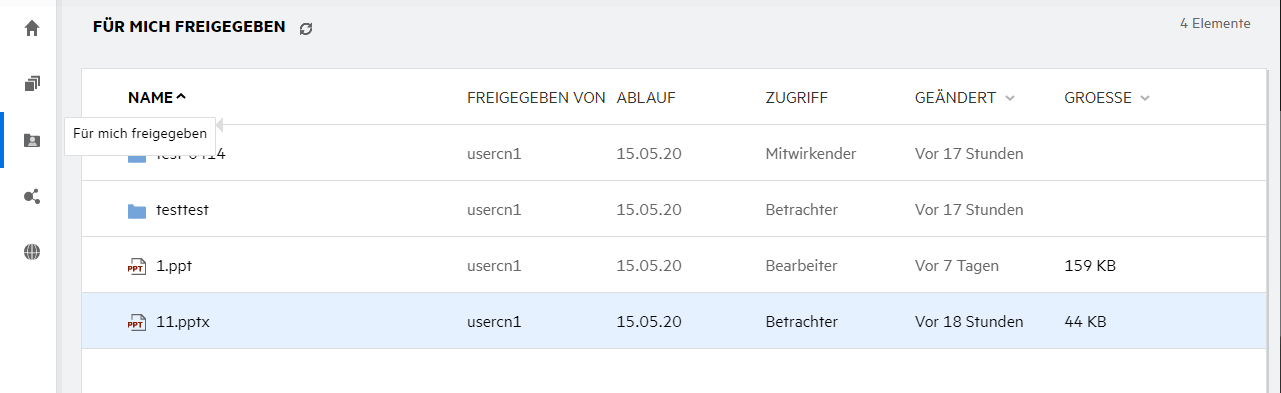The width and height of the screenshot is (1281, 393).
Task: Toggle Name column sort arrow
Action: [x=181, y=97]
